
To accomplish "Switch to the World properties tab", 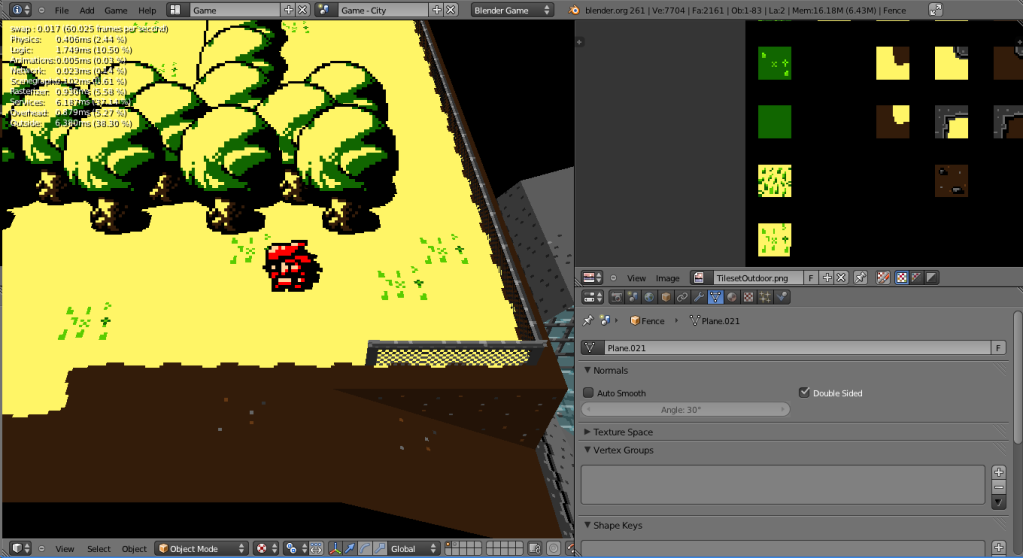I will pyautogui.click(x=650, y=297).
